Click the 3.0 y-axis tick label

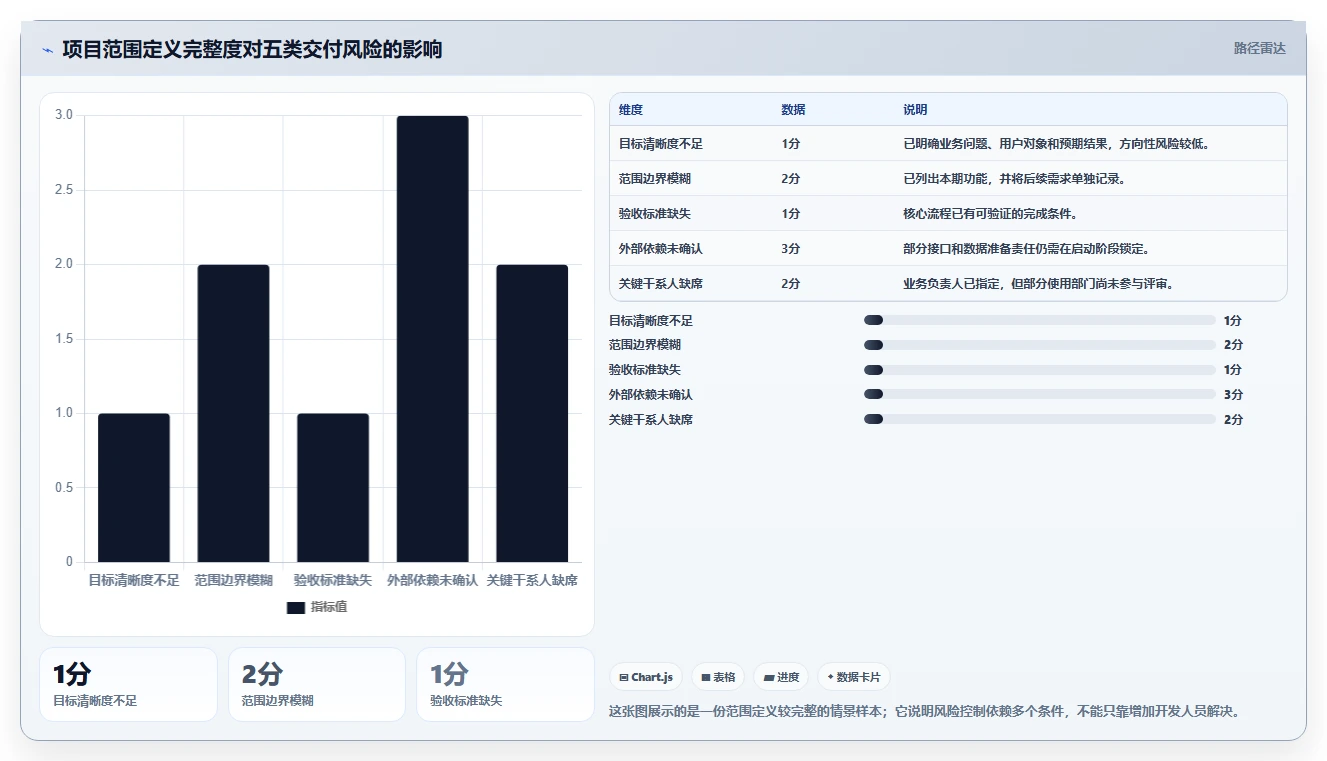click(64, 115)
